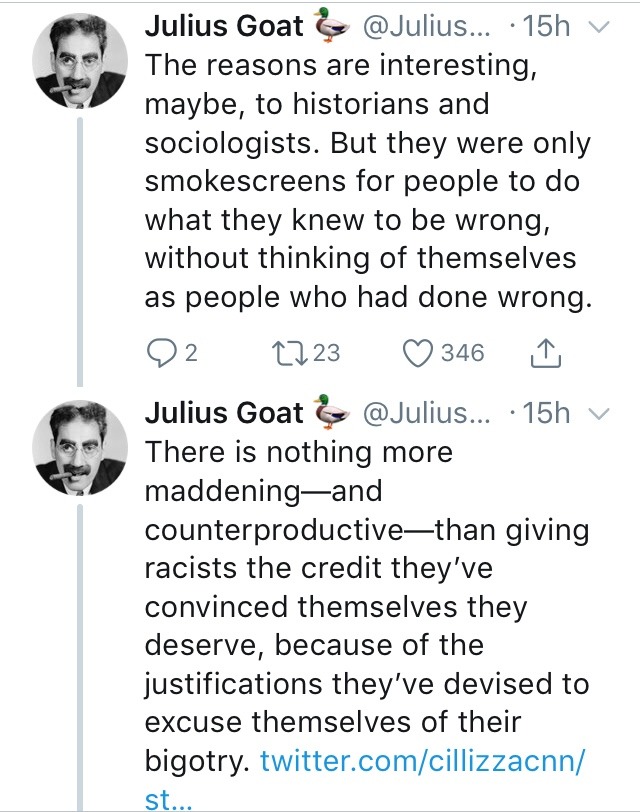Tap "Julius Goat" name above "The reasons" tweet
Image resolution: width=640 pixels, height=812 pixels.
click(224, 28)
